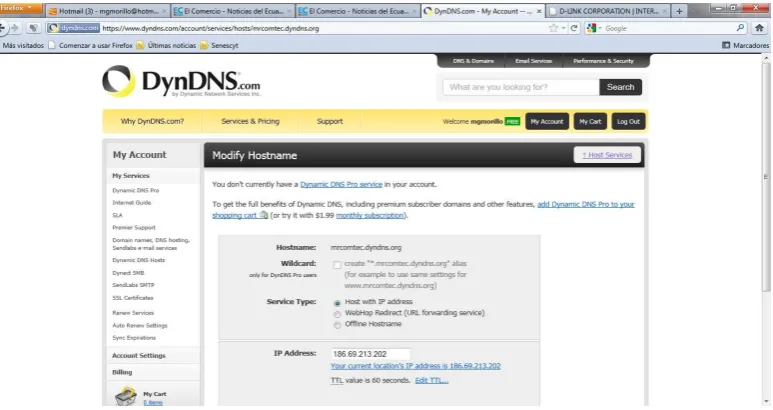Viewport: 773px width, 410px height.
Task: Open Dynamic DNS Hosts sidebar link
Action: coord(139,260)
